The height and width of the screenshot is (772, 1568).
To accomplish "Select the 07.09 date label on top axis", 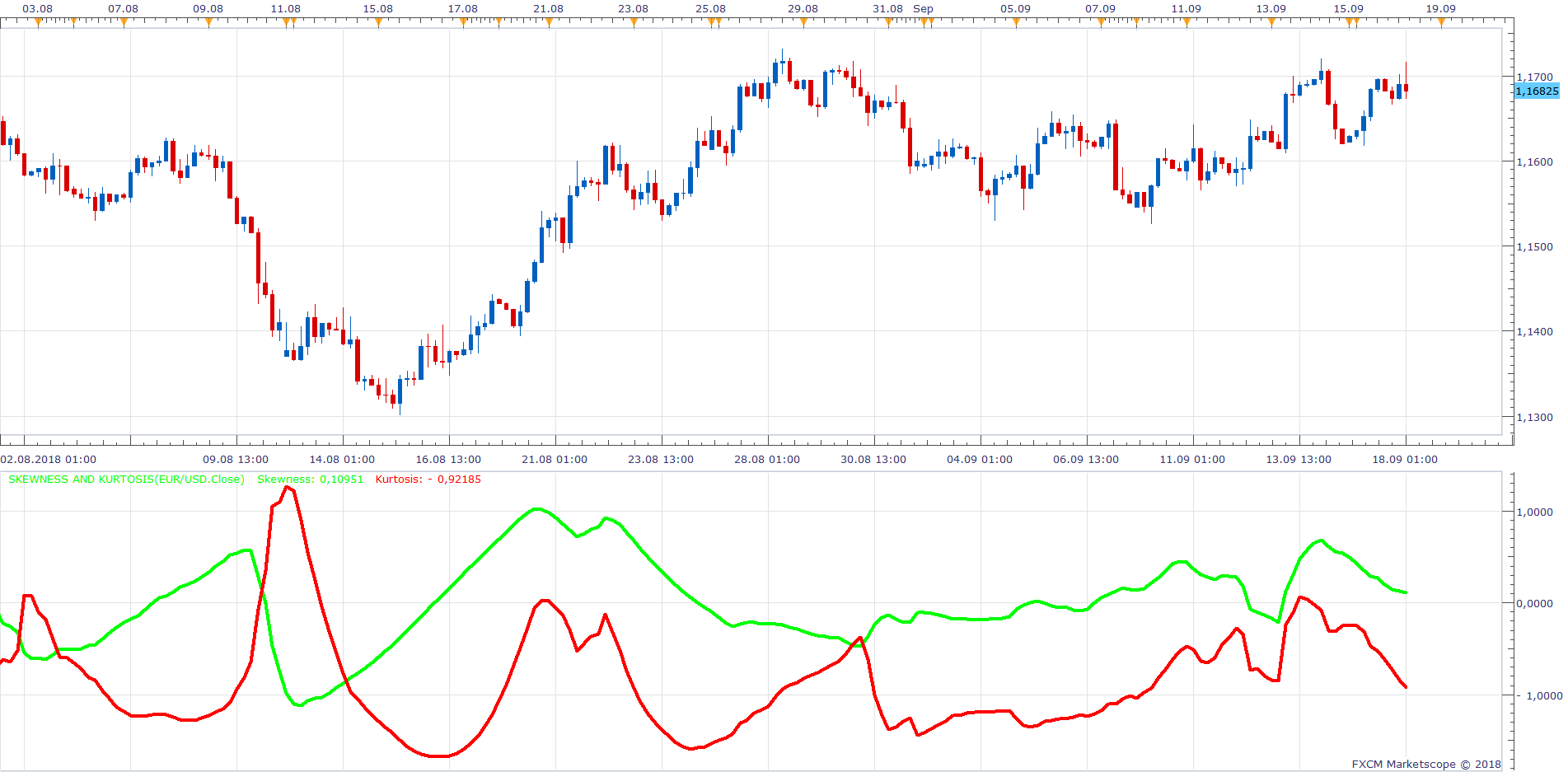I will (x=1100, y=9).
